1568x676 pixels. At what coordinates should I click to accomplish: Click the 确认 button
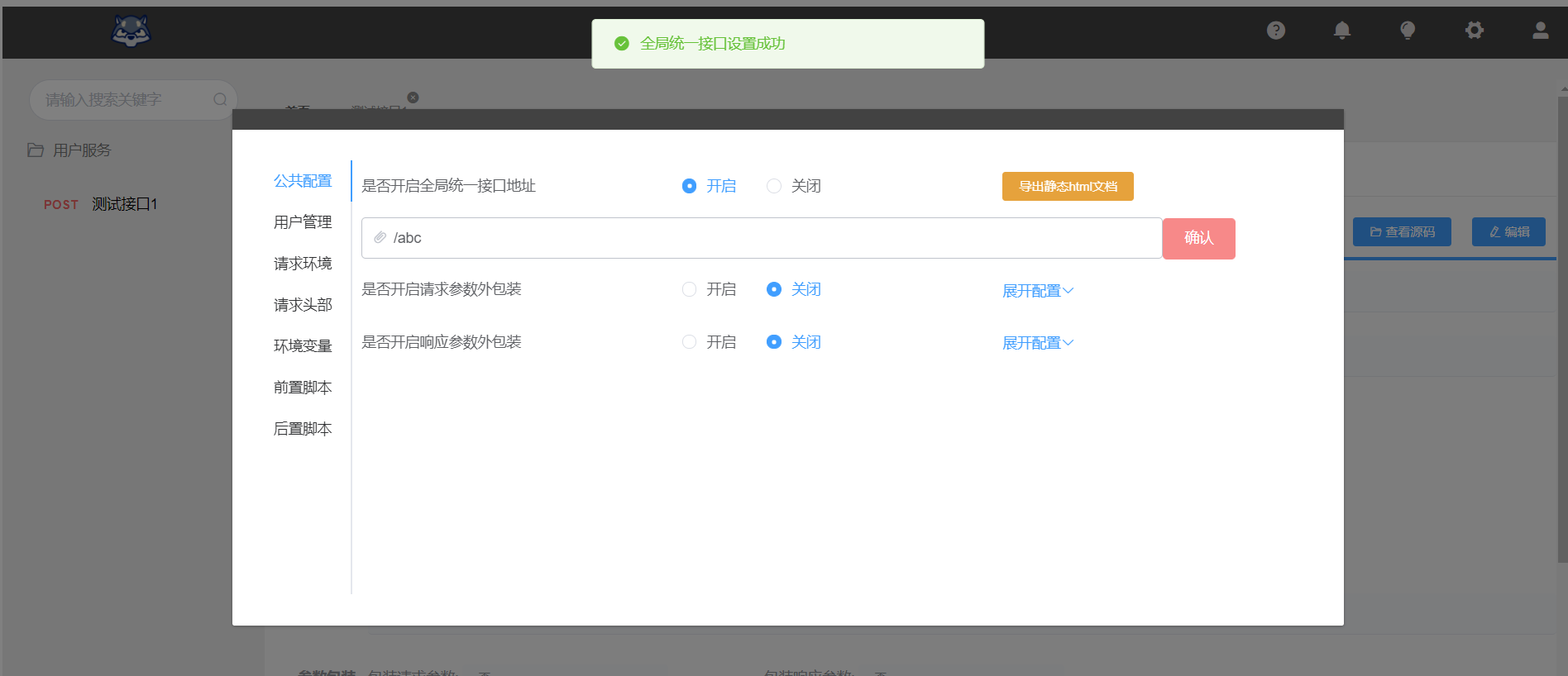point(1198,239)
